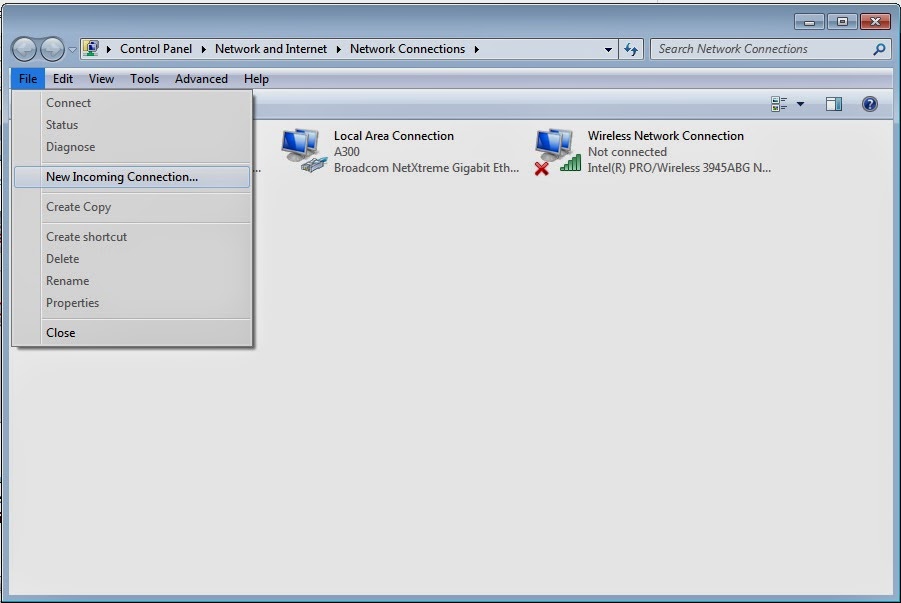
Task: Open the view options dropdown arrow
Action: click(x=800, y=104)
